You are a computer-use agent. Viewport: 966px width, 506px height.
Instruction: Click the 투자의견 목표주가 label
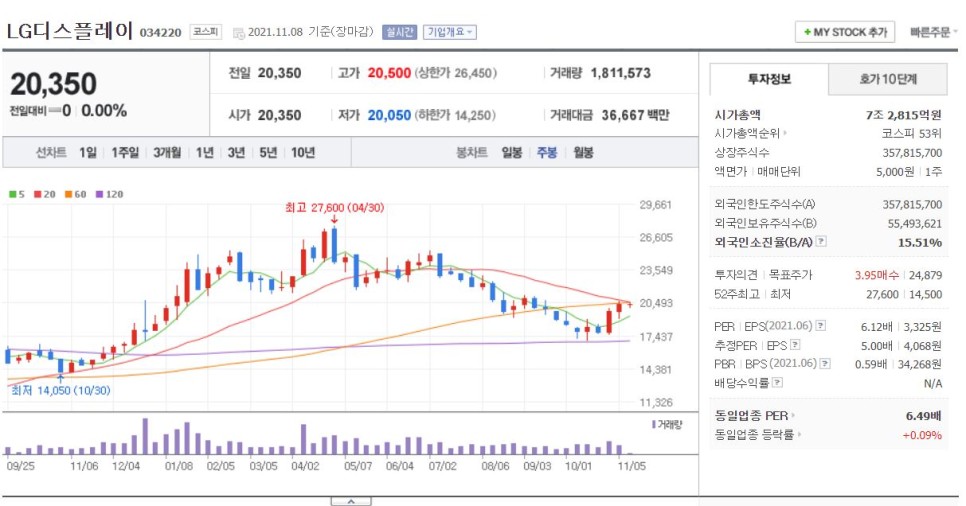[763, 275]
